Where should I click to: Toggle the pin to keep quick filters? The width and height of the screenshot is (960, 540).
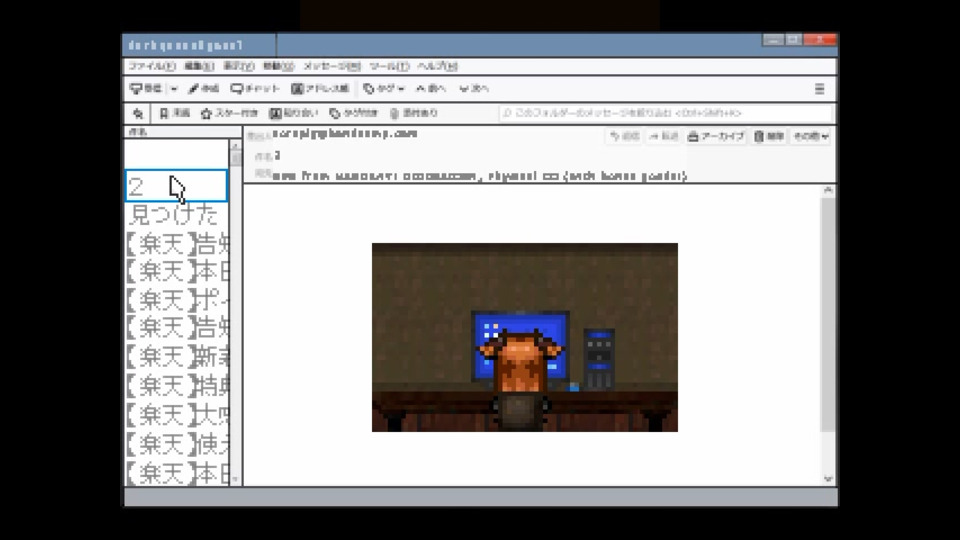coord(138,113)
